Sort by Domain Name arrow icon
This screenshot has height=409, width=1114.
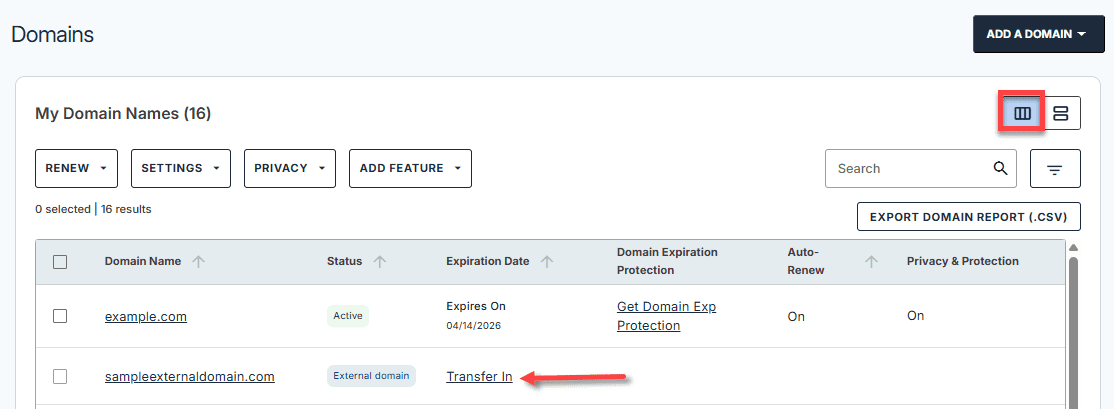click(x=198, y=262)
